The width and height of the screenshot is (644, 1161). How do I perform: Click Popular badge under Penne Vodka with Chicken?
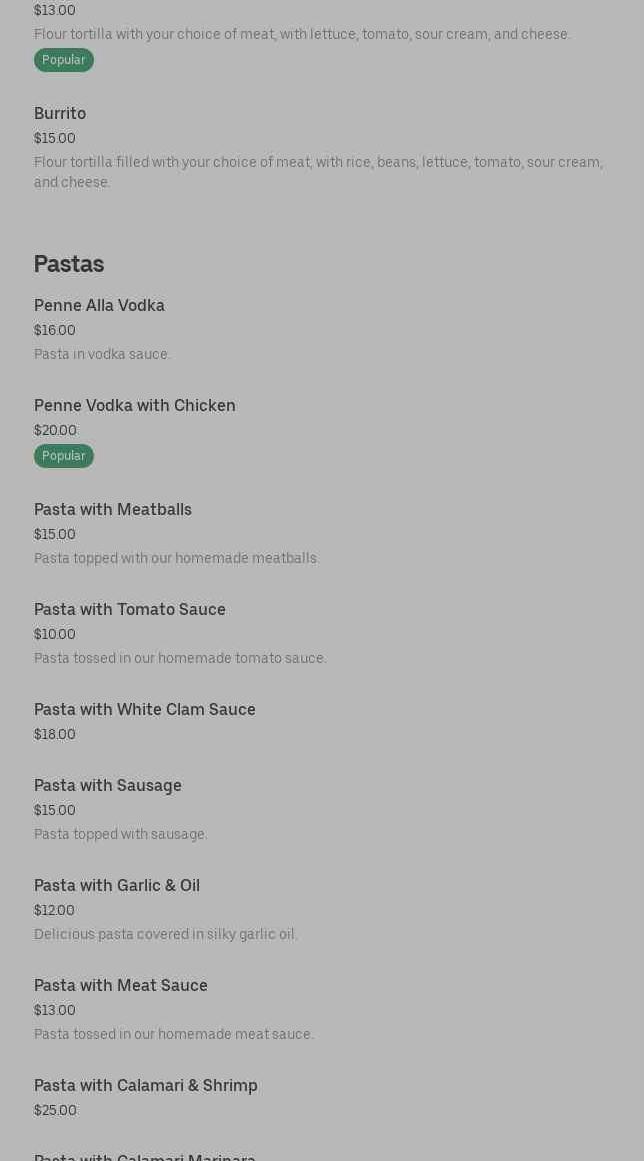click(64, 456)
